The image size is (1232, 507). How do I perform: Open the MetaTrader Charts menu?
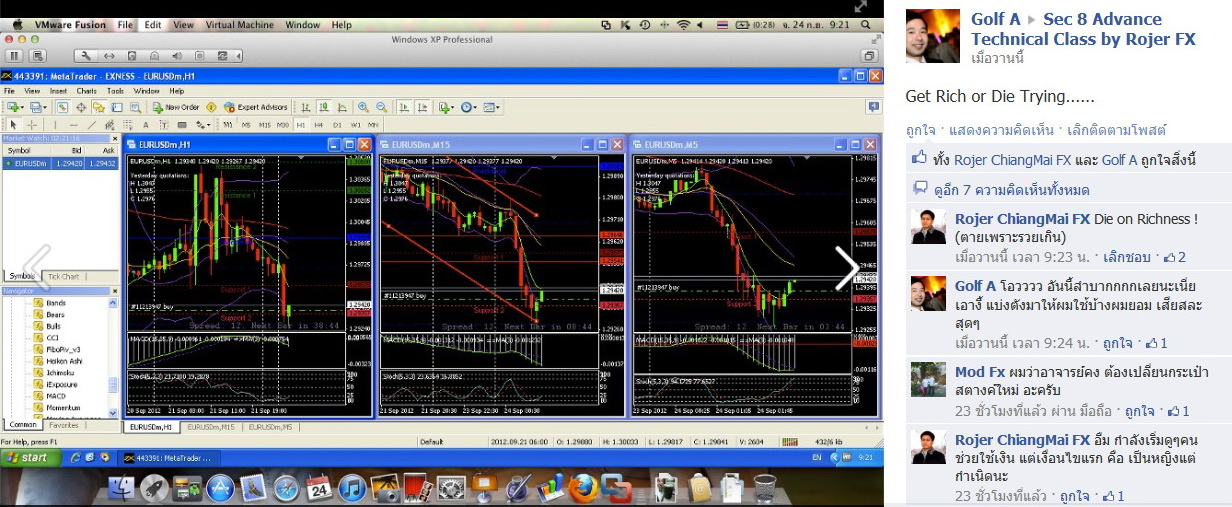click(x=87, y=91)
